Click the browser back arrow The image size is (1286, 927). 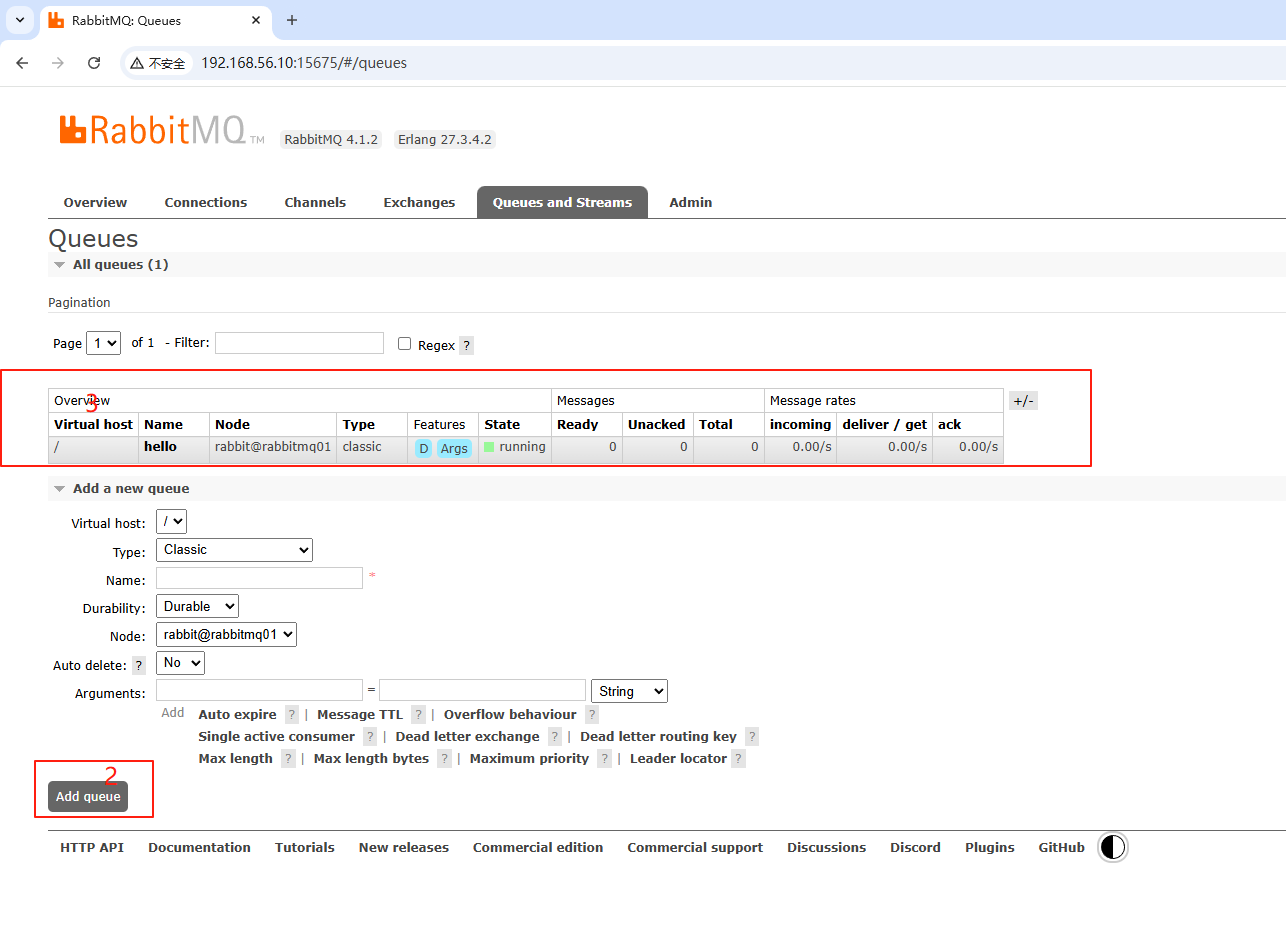point(22,63)
